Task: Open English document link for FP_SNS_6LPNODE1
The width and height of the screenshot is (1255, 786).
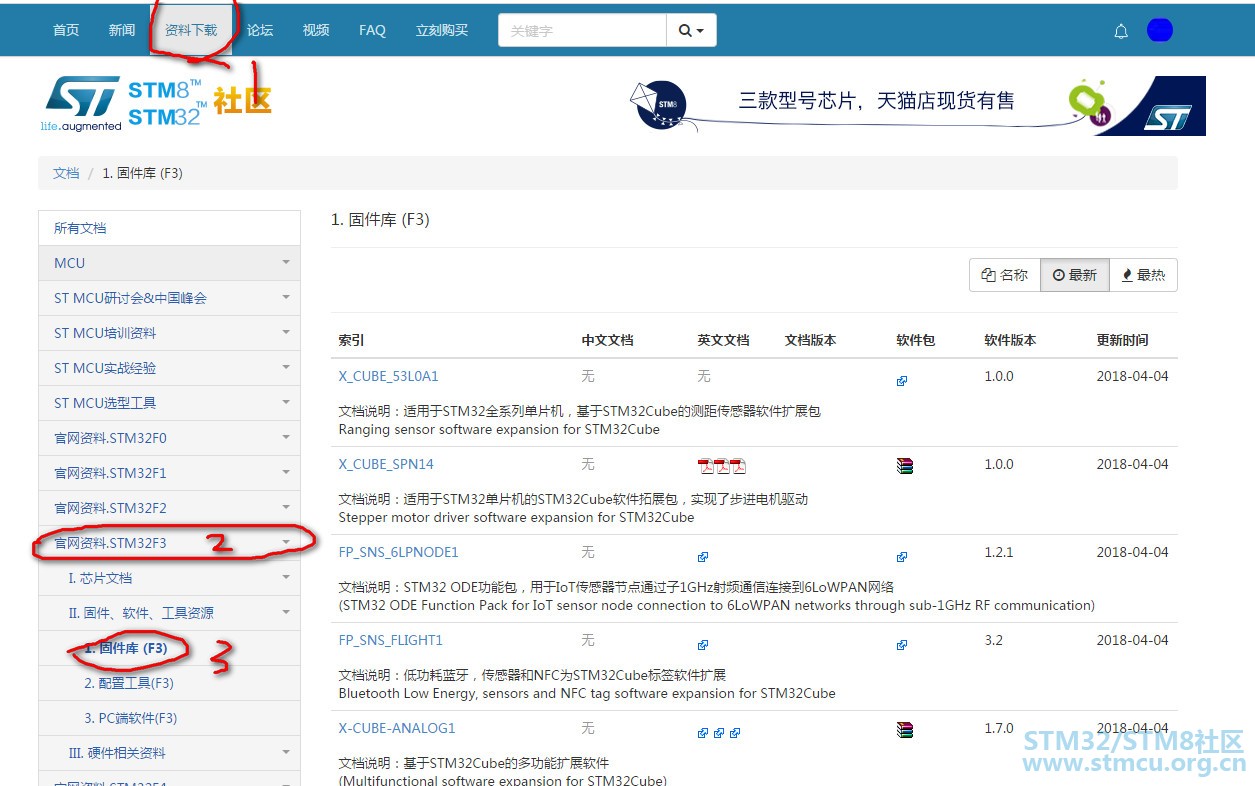Action: pyautogui.click(x=703, y=557)
